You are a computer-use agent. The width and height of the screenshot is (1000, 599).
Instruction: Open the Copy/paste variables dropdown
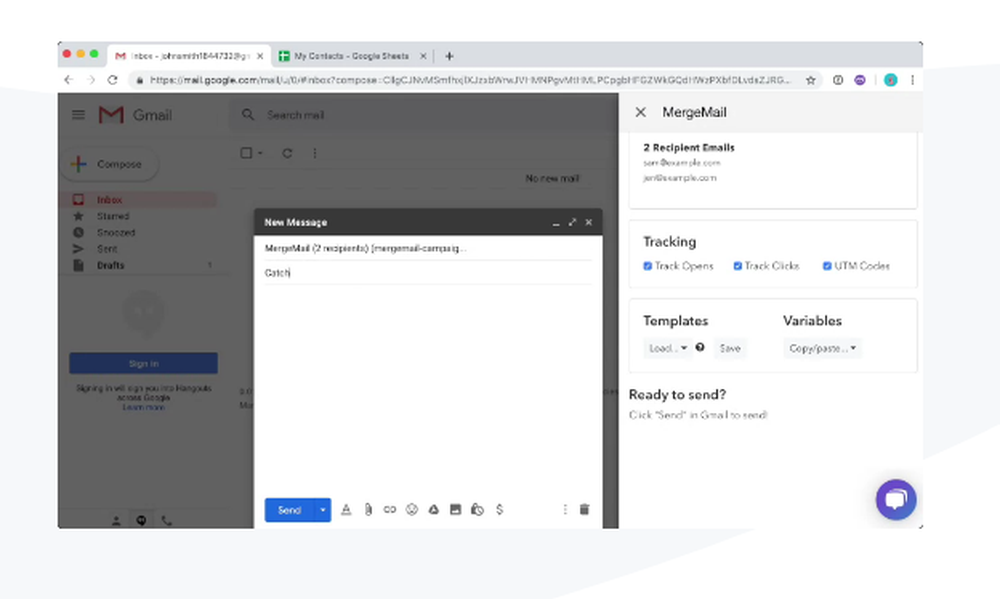point(822,348)
